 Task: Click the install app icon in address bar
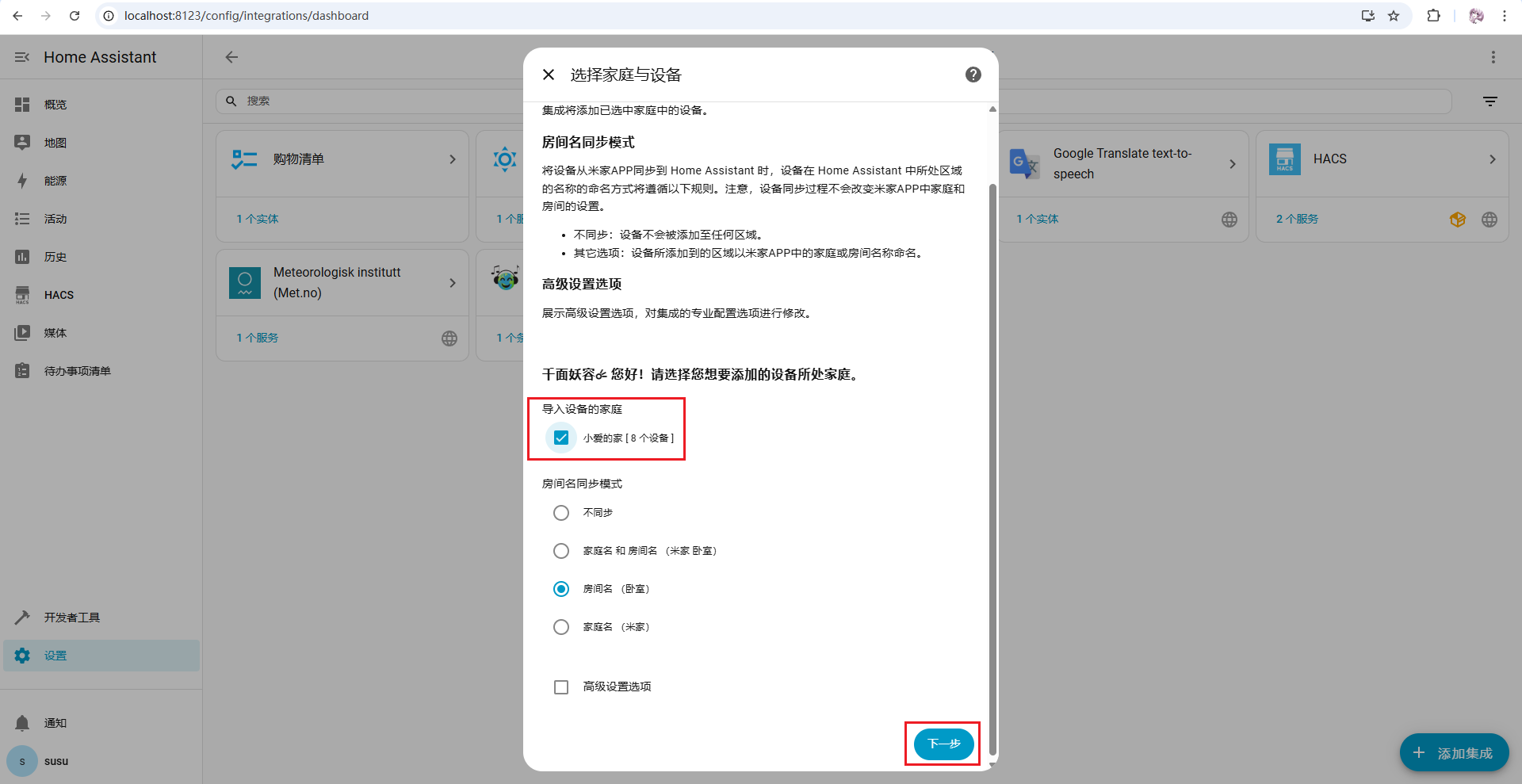pos(1368,16)
